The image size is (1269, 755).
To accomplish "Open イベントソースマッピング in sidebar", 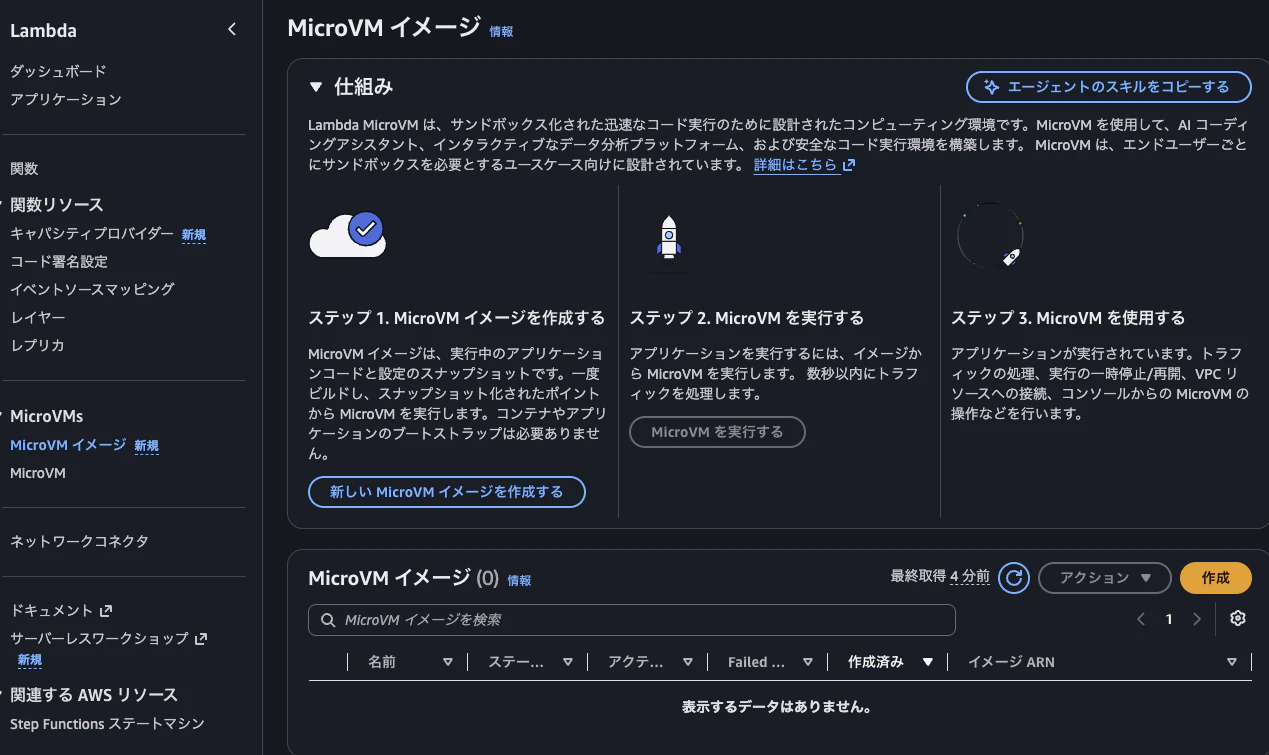I will (92, 290).
